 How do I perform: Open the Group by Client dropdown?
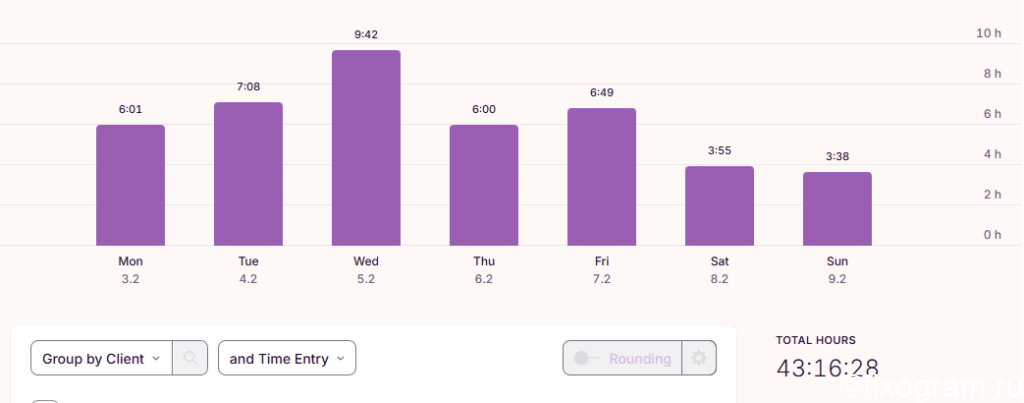point(101,358)
